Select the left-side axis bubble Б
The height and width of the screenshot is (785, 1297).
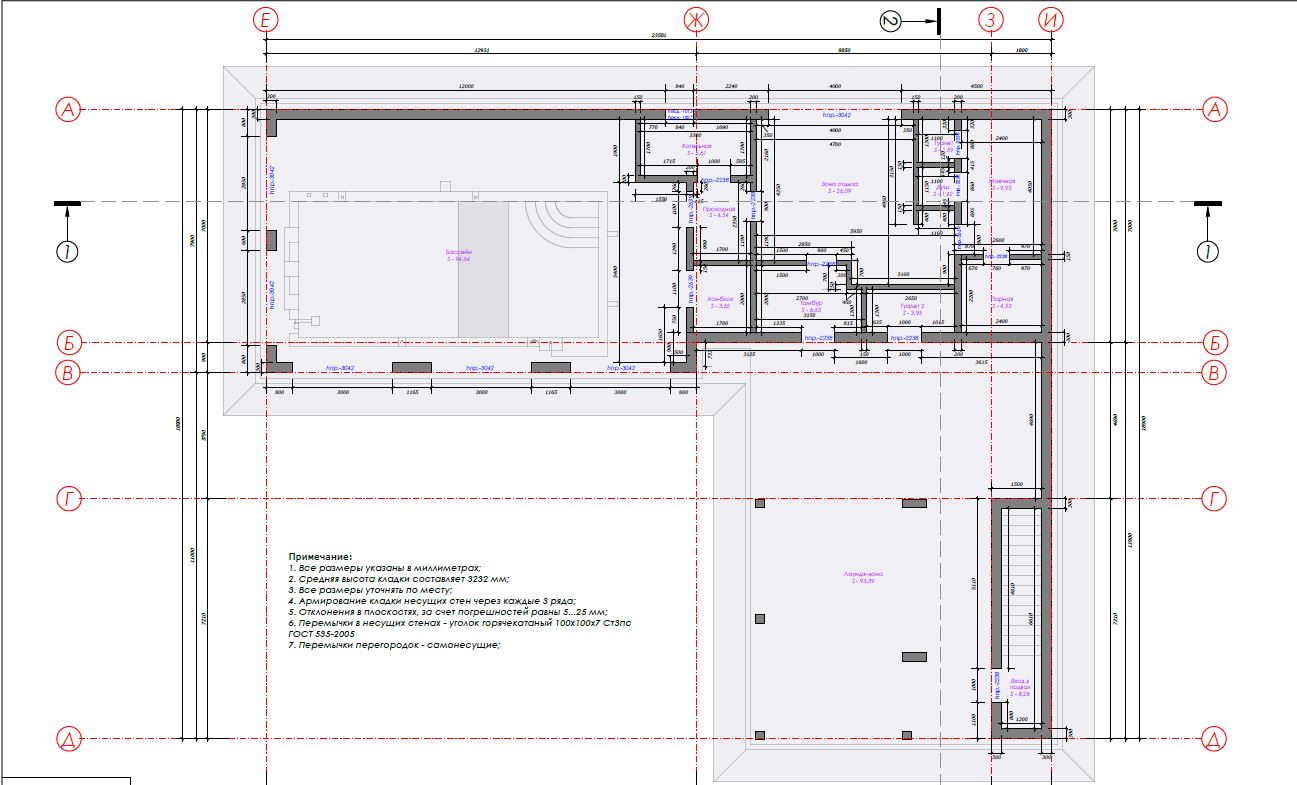[x=68, y=343]
